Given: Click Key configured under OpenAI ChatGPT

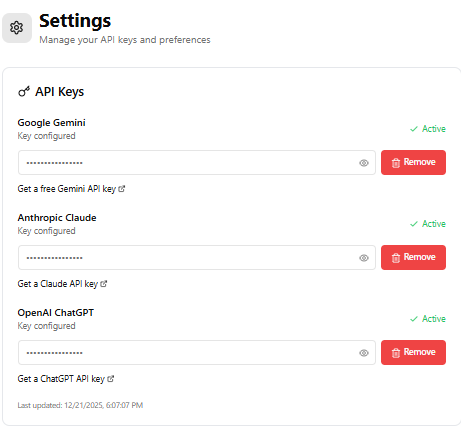Looking at the screenshot, I should [x=46, y=326].
